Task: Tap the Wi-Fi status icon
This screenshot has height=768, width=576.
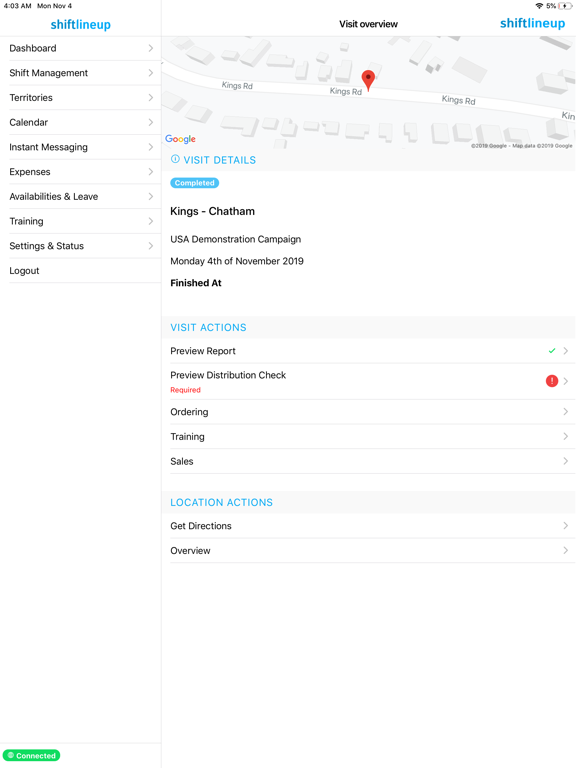Action: pyautogui.click(x=539, y=6)
